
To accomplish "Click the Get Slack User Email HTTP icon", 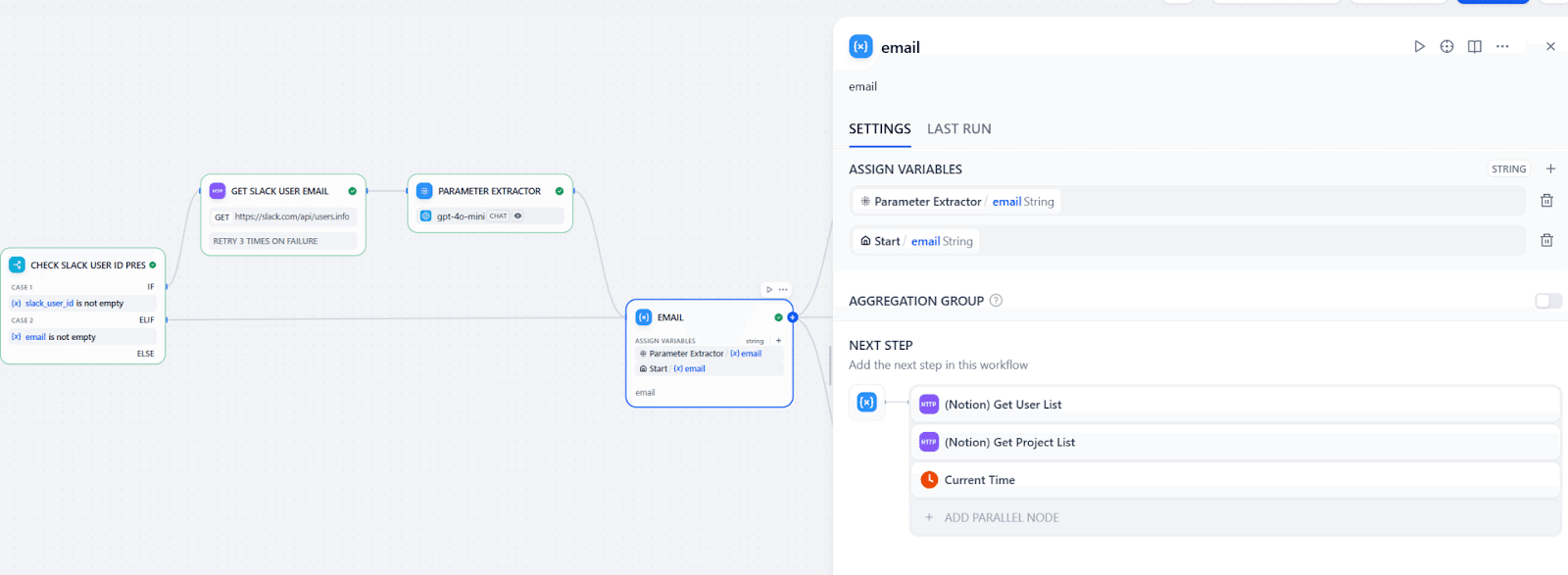I will pyautogui.click(x=218, y=191).
